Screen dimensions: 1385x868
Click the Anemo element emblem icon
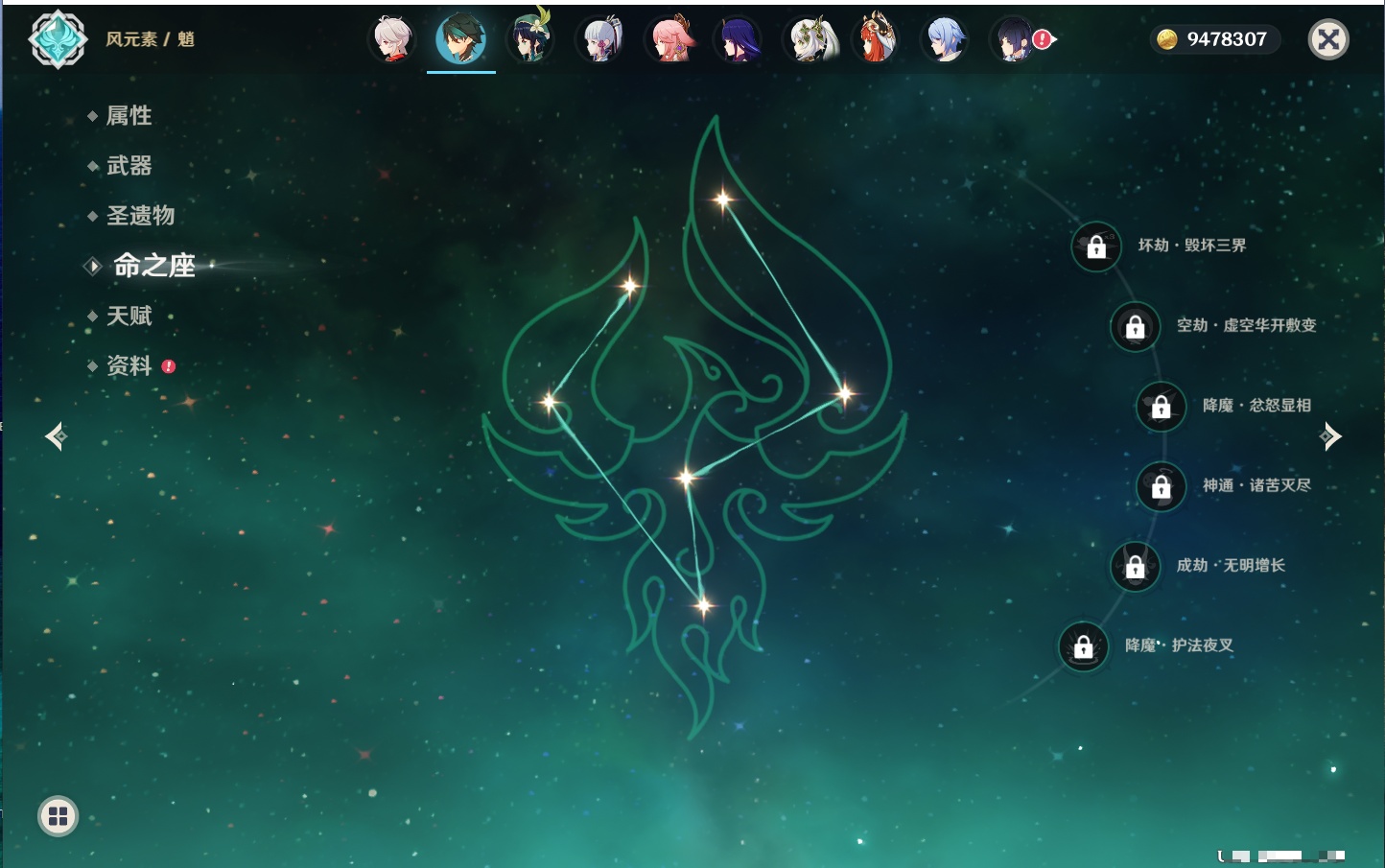[x=58, y=39]
